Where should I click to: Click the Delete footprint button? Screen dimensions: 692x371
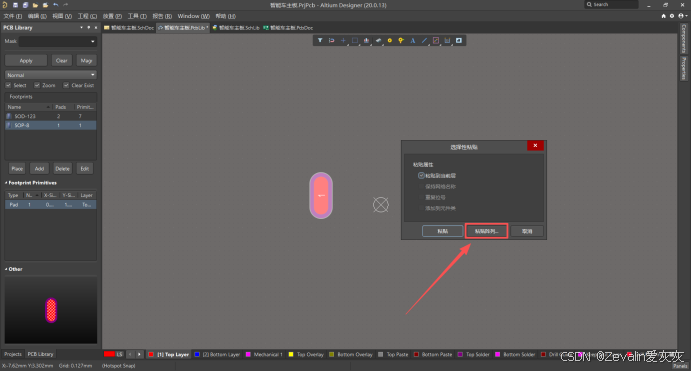62,169
